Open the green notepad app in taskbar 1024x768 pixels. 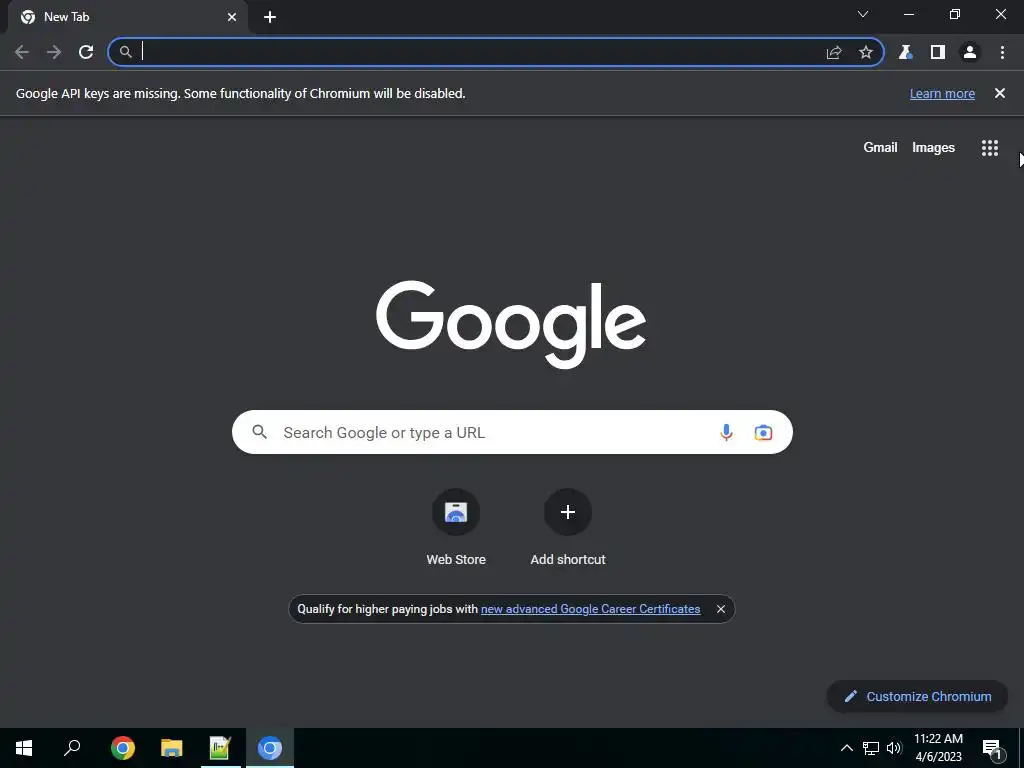[x=221, y=748]
